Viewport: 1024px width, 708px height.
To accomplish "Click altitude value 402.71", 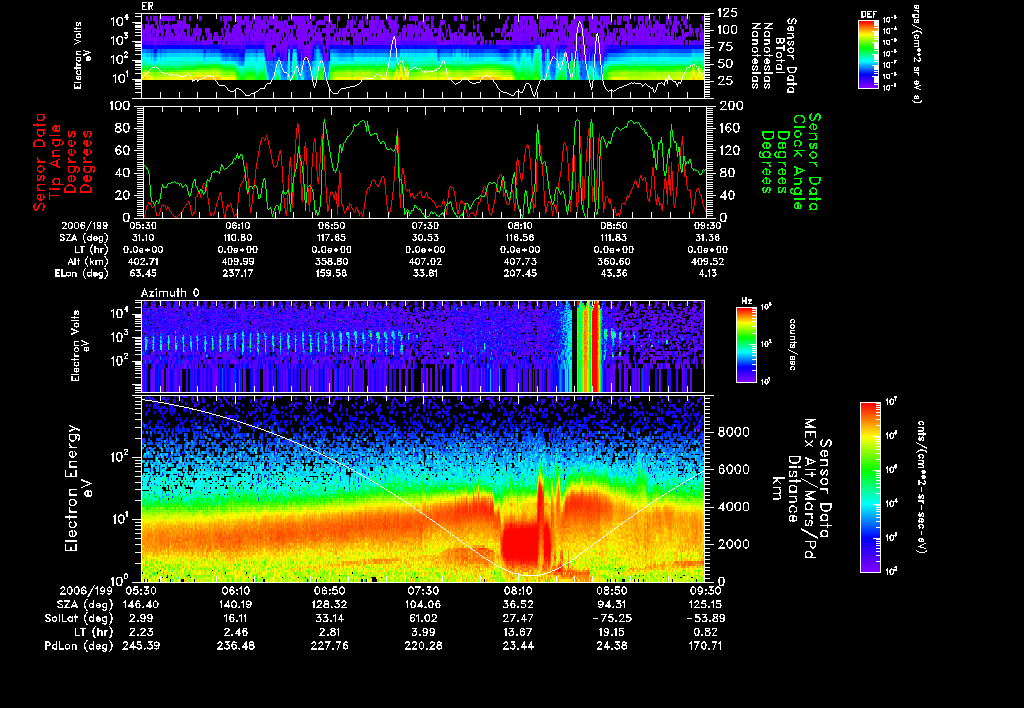I will pos(143,261).
